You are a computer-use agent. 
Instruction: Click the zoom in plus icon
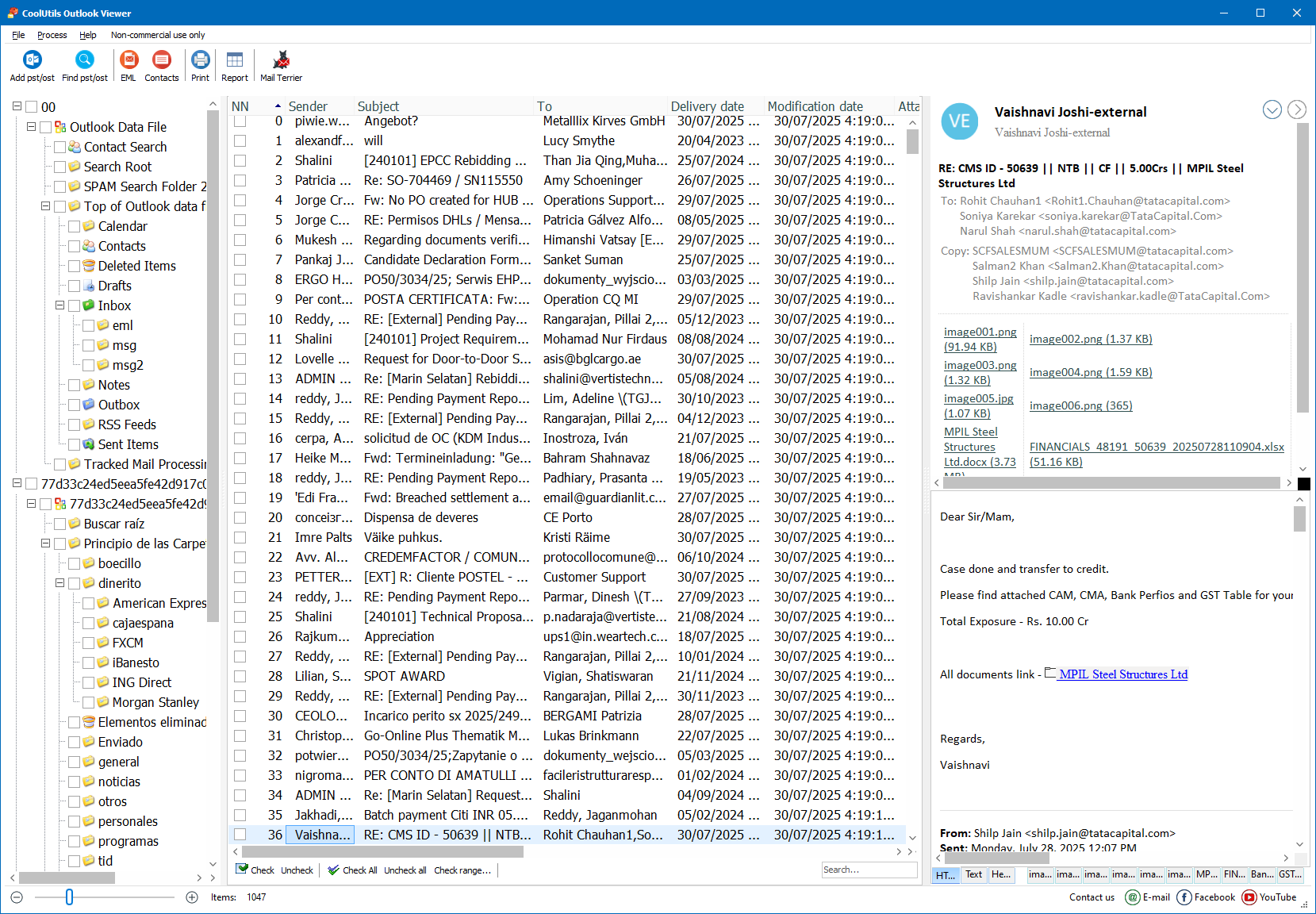point(192,897)
